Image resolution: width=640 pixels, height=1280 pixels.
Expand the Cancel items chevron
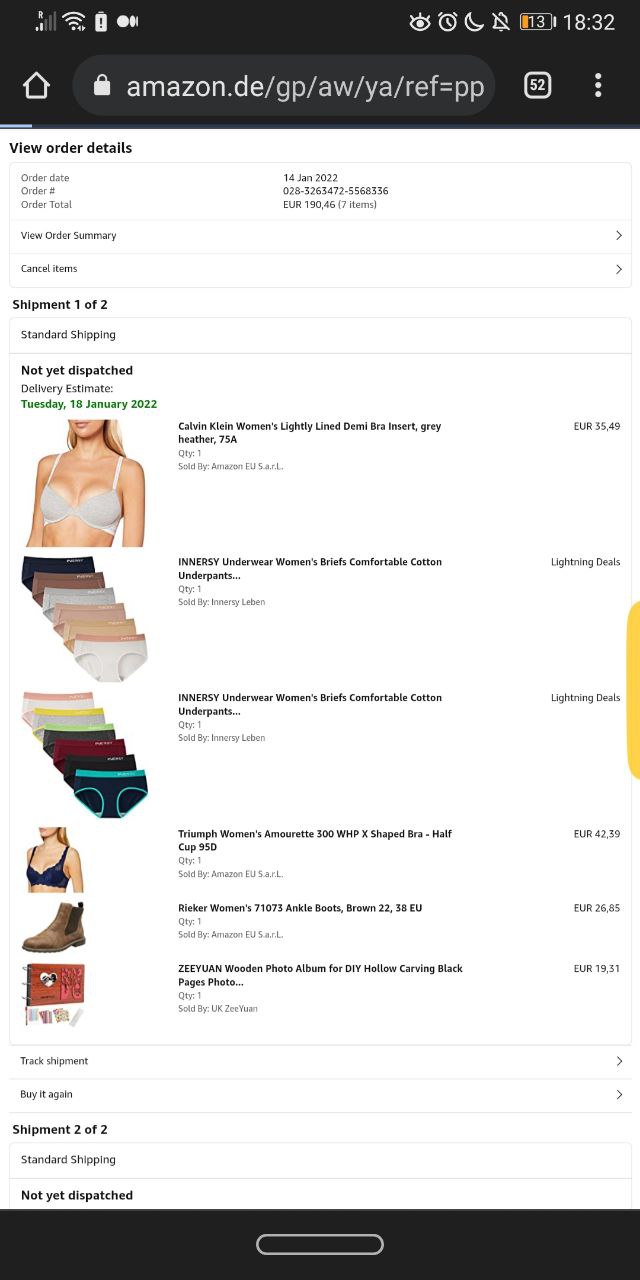[x=619, y=269]
